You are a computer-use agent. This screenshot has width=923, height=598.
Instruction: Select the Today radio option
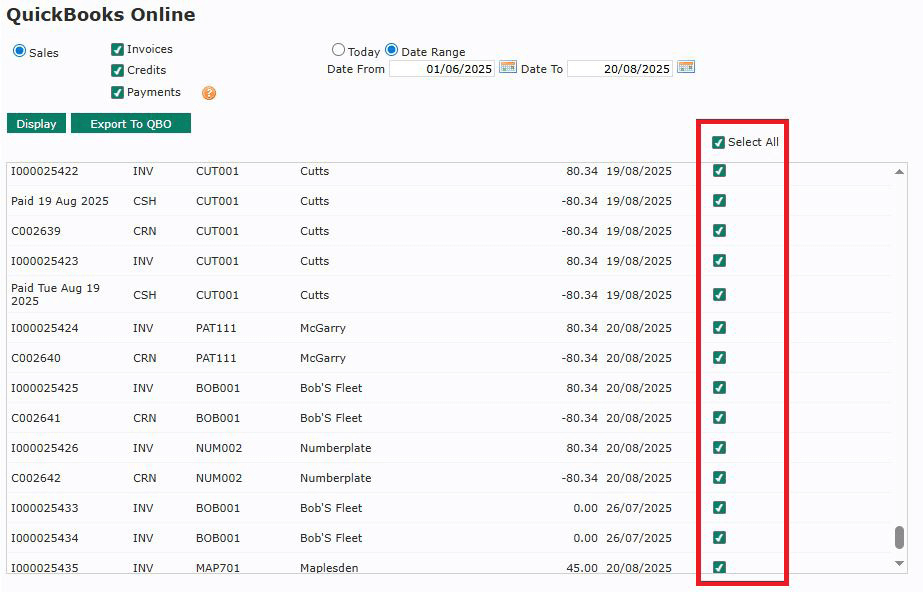(x=338, y=50)
